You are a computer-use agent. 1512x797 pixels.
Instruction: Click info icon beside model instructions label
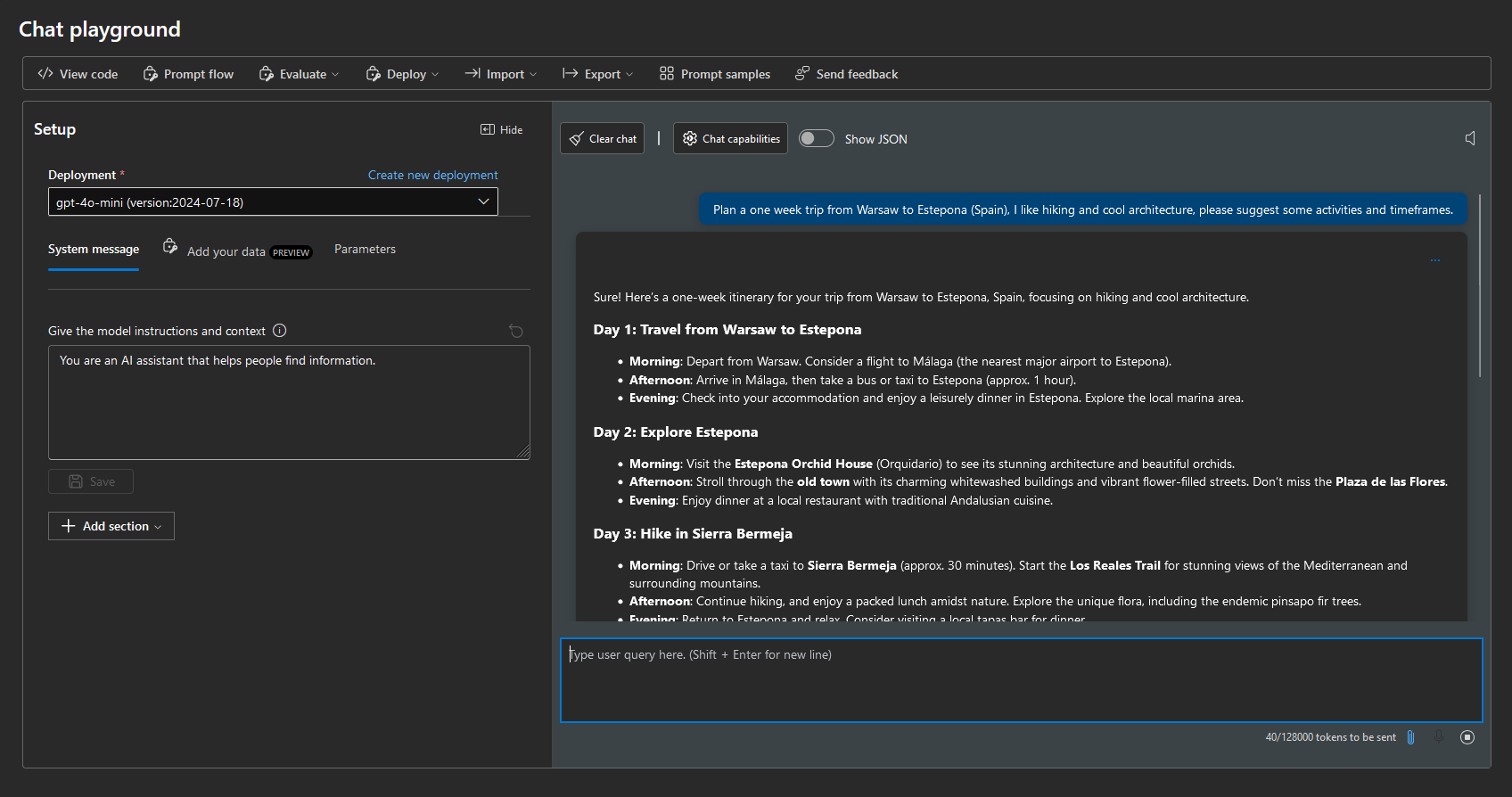tap(280, 331)
